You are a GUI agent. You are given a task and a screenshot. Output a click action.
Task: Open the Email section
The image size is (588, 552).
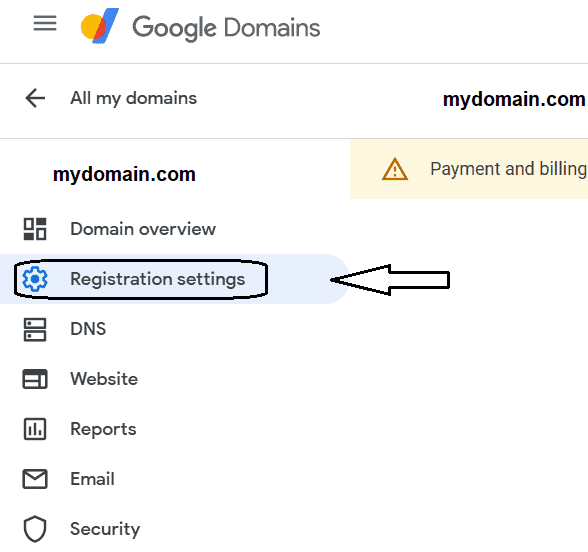coord(92,479)
